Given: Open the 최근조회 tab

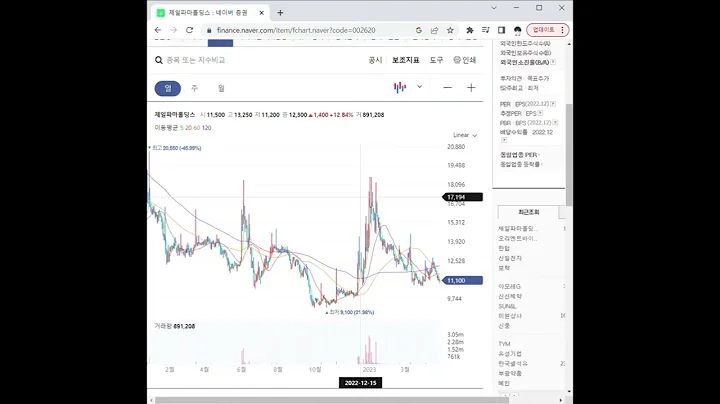Looking at the screenshot, I should (x=529, y=212).
